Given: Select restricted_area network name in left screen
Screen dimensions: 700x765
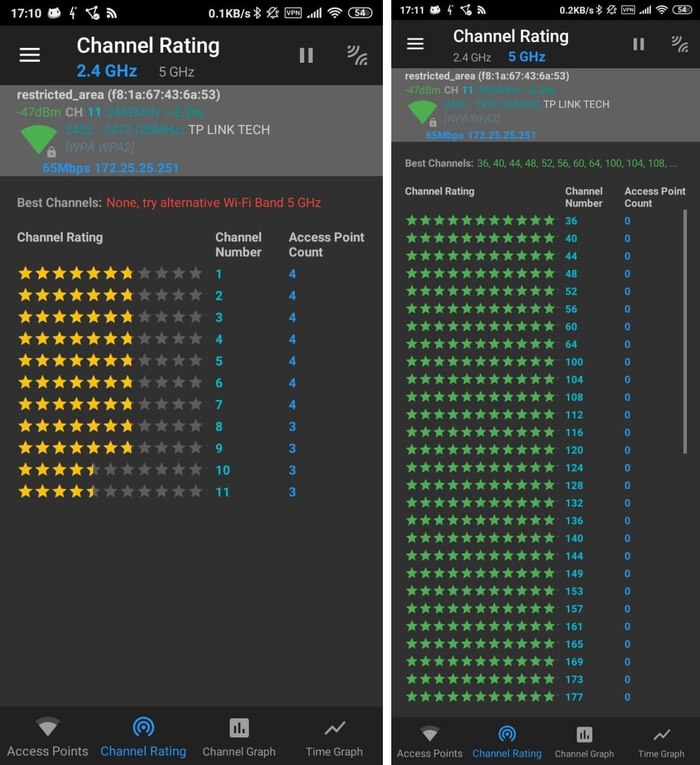Looking at the screenshot, I should [119, 95].
